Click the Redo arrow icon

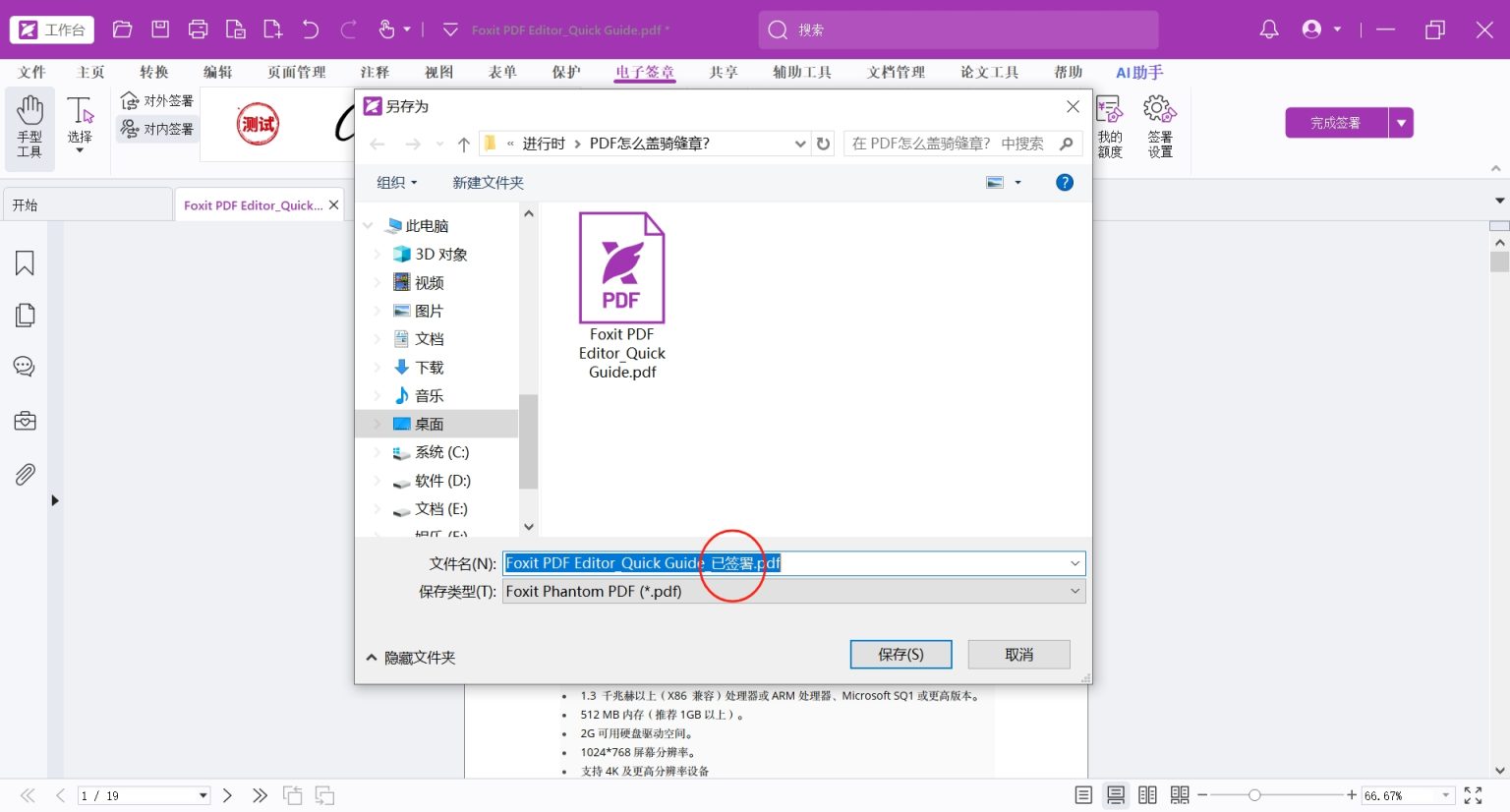pyautogui.click(x=348, y=29)
